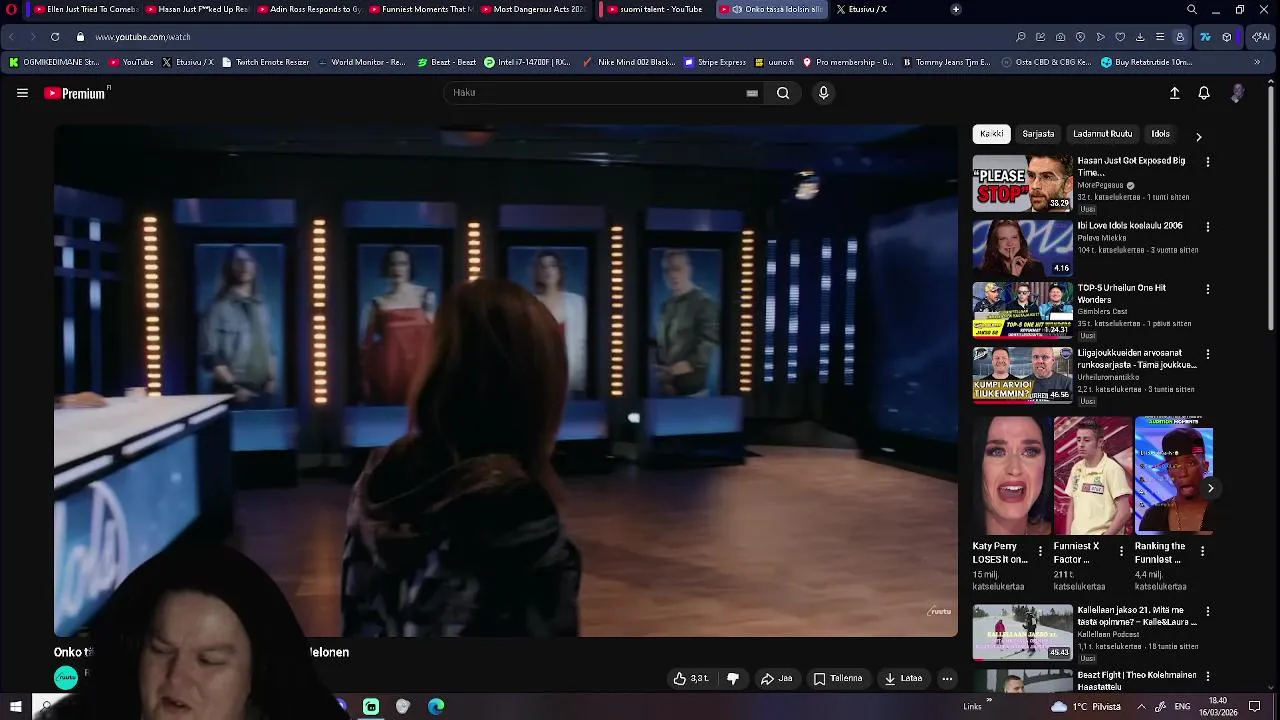Open options for Ibi Love Idols video
The height and width of the screenshot is (720, 1280).
click(1207, 227)
